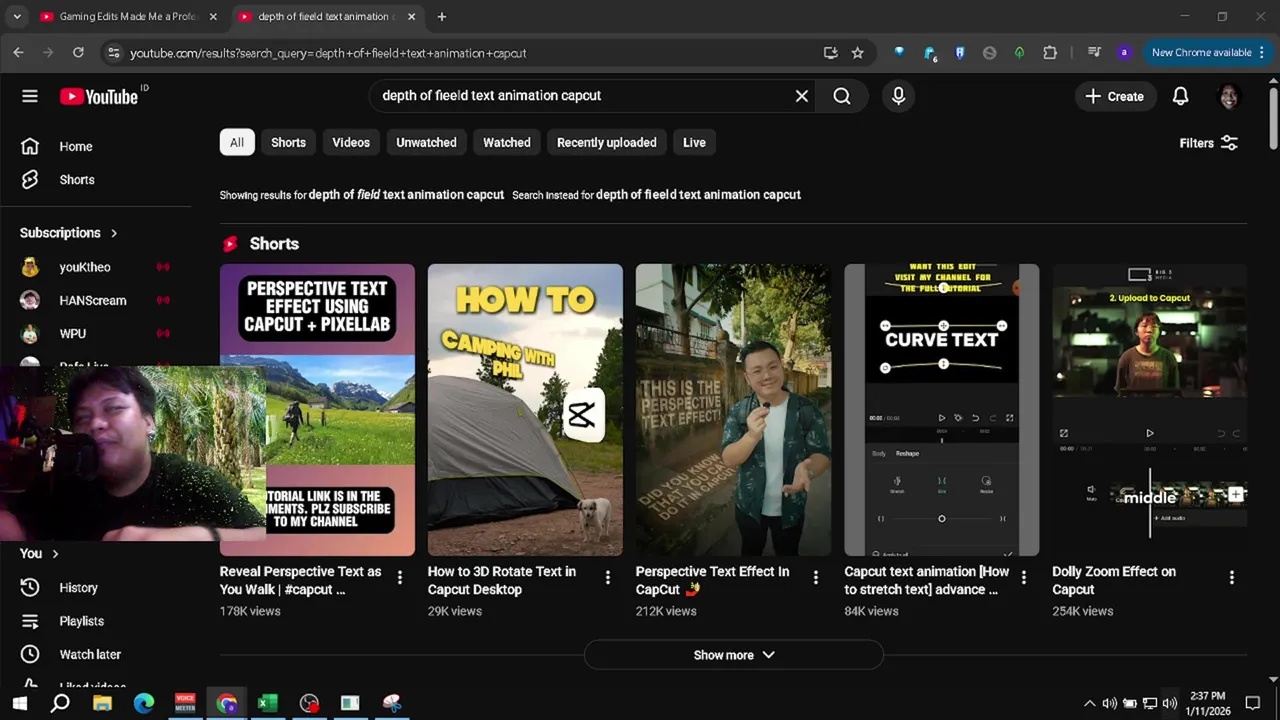1280x720 pixels.
Task: Open options for Perspective Text Effect In CapCut
Action: [x=816, y=577]
